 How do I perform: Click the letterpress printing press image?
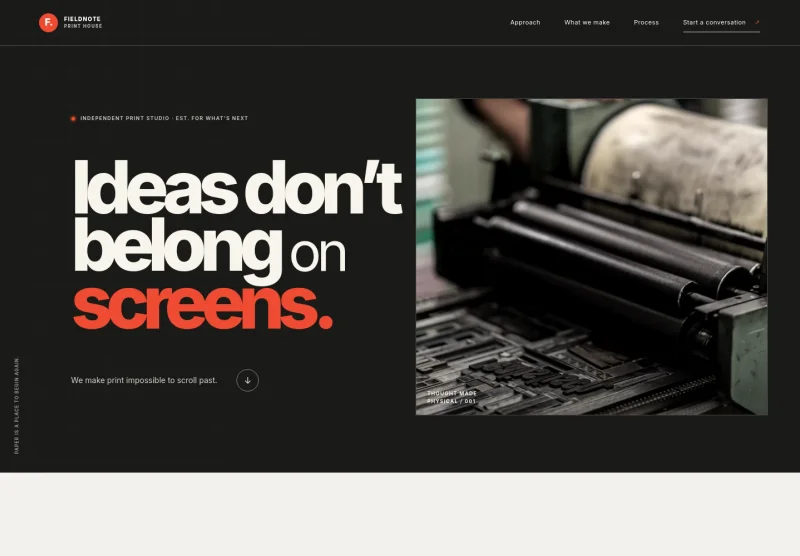tap(591, 257)
